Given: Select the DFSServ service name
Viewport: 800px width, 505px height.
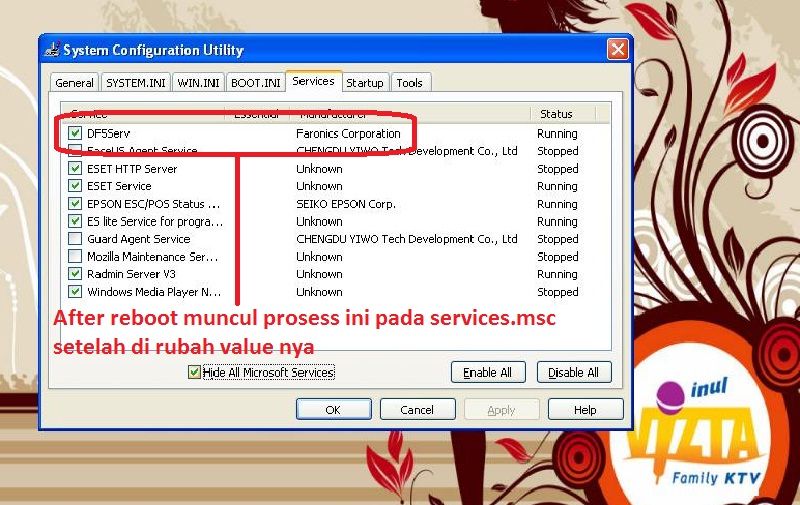Looking at the screenshot, I should point(109,134).
